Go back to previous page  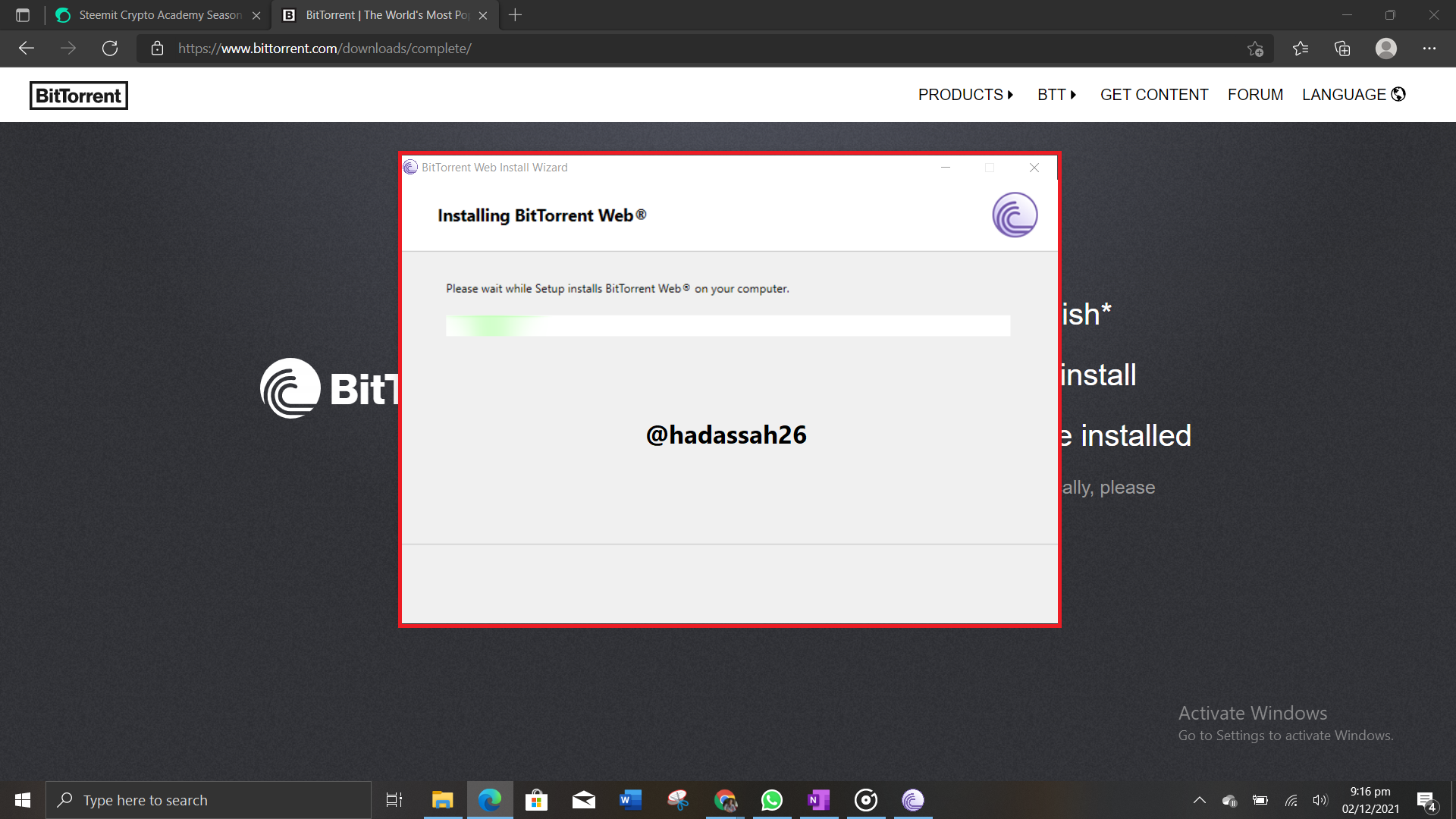click(x=27, y=49)
